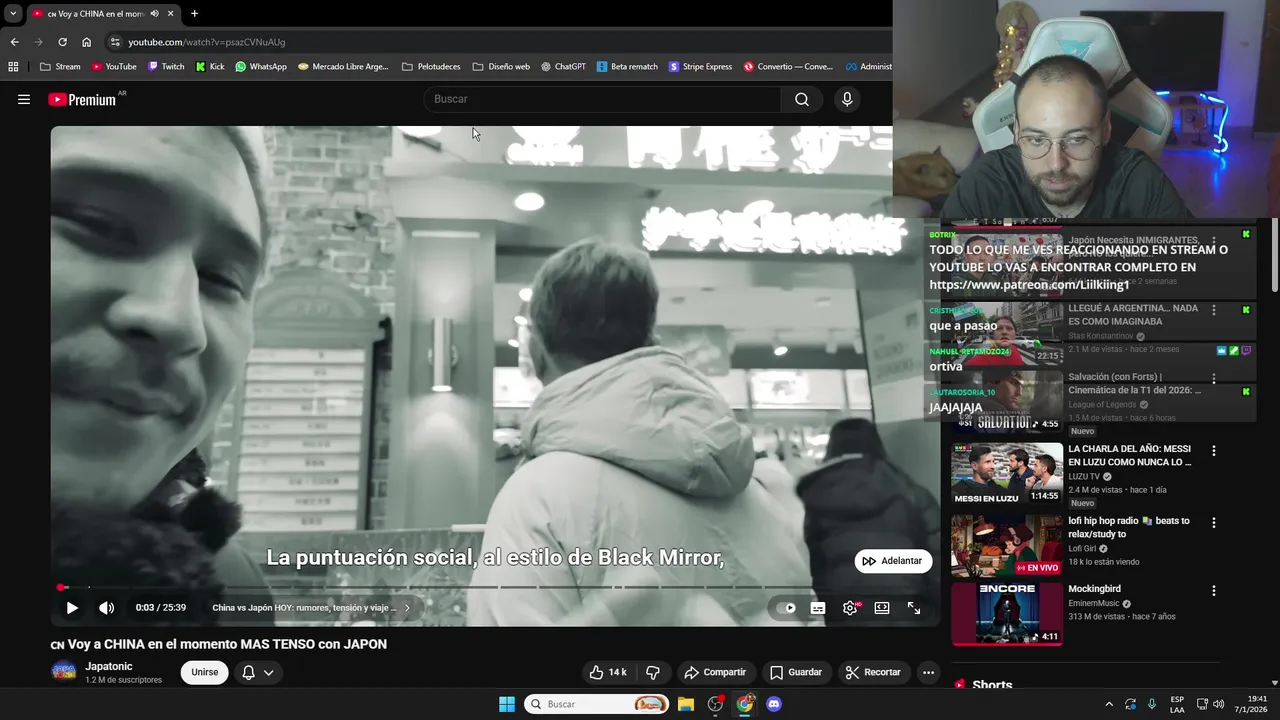Viewport: 1280px width, 720px height.
Task: Open Pelotudeces bookmark folder
Action: pyautogui.click(x=431, y=67)
